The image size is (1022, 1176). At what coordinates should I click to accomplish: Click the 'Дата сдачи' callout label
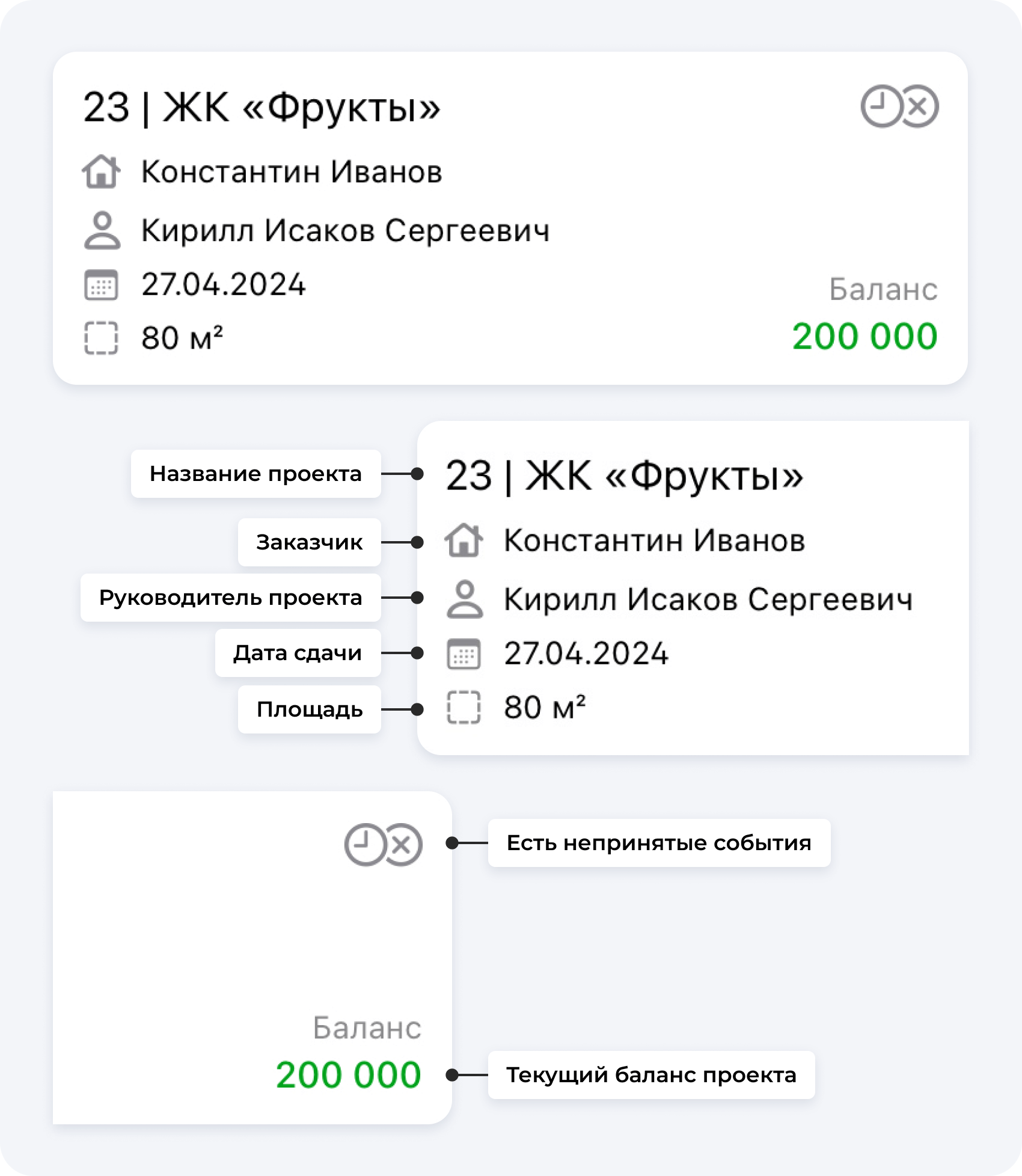click(298, 653)
